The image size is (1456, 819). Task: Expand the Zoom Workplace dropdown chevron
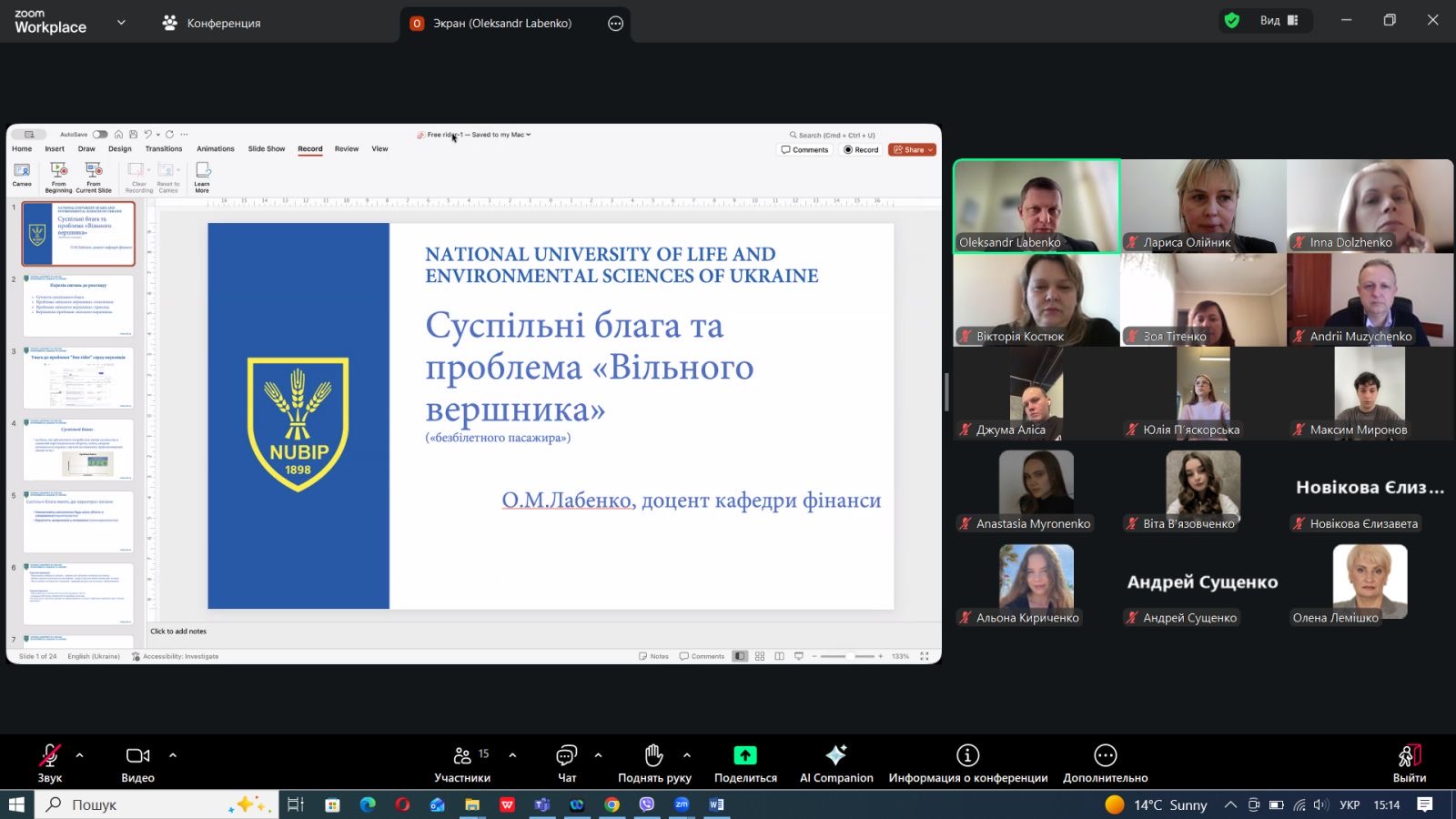(x=121, y=23)
